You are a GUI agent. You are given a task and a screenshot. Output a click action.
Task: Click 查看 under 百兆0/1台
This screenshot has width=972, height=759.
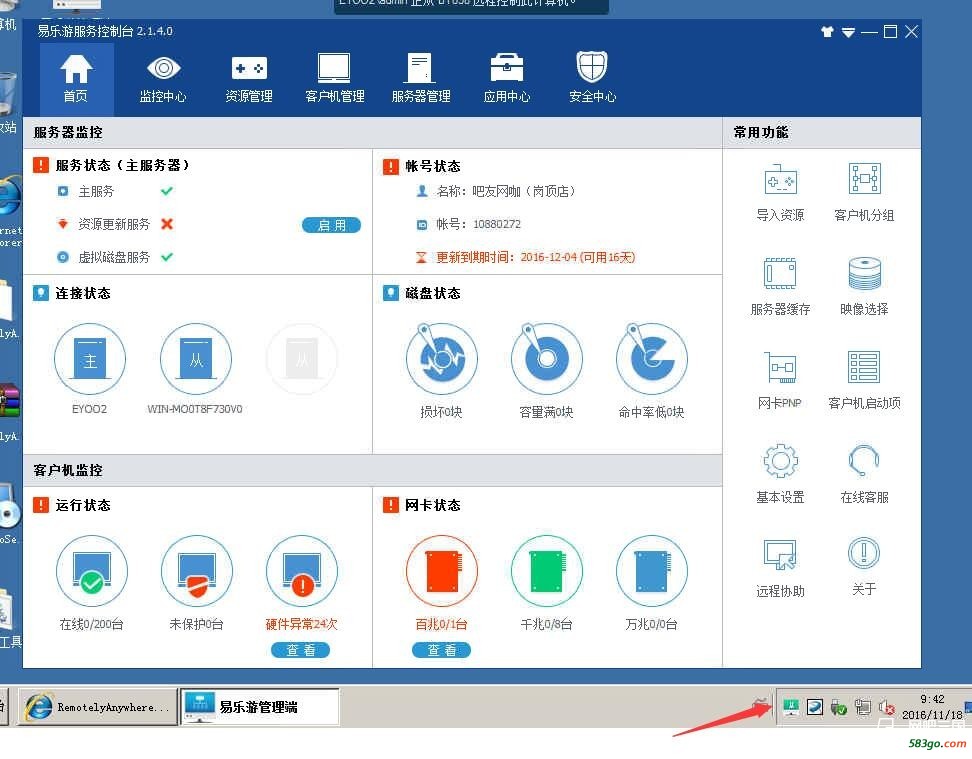(441, 650)
